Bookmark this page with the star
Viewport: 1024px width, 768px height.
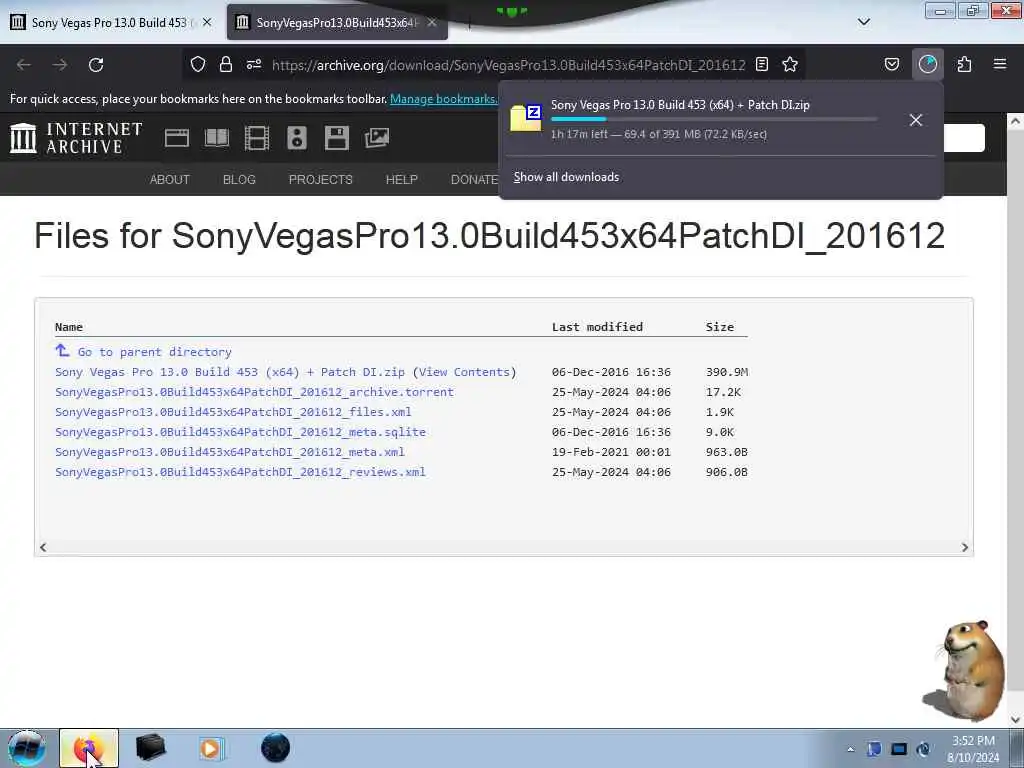pyautogui.click(x=790, y=64)
